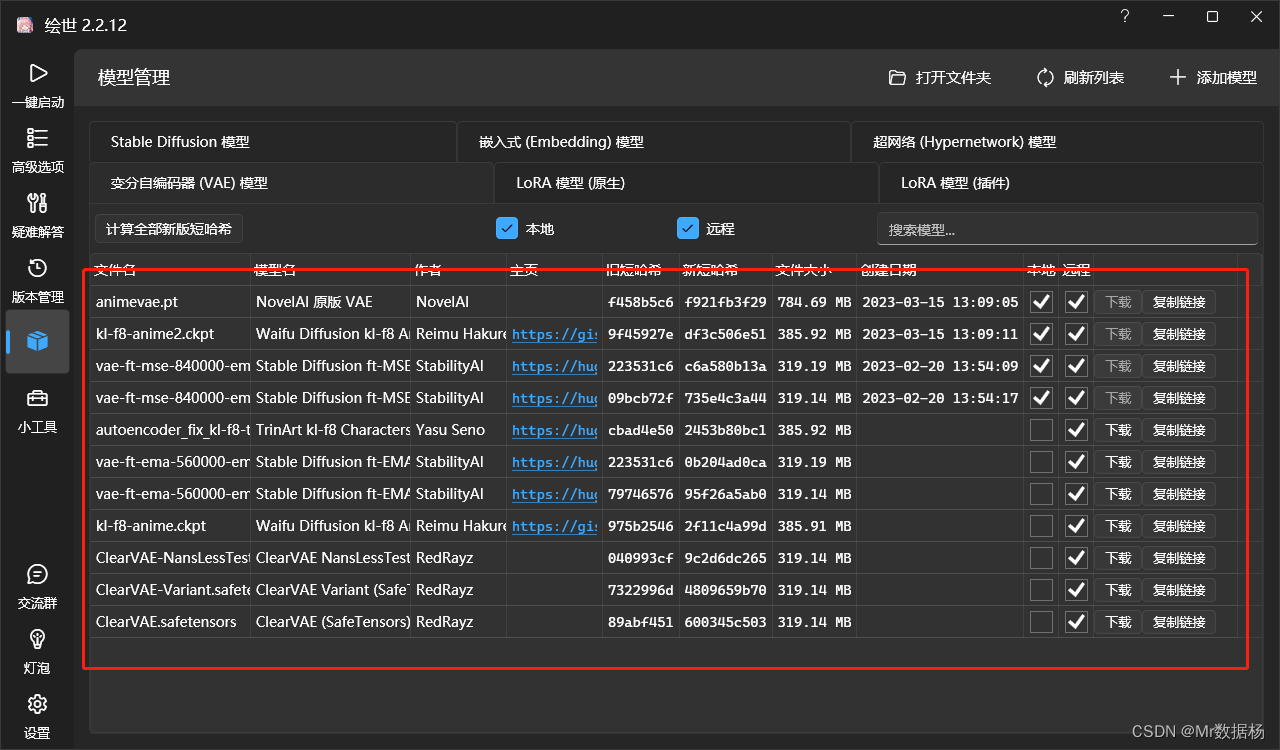Open 高级选项 advanced options in sidebar
The height and width of the screenshot is (750, 1280).
pos(37,150)
